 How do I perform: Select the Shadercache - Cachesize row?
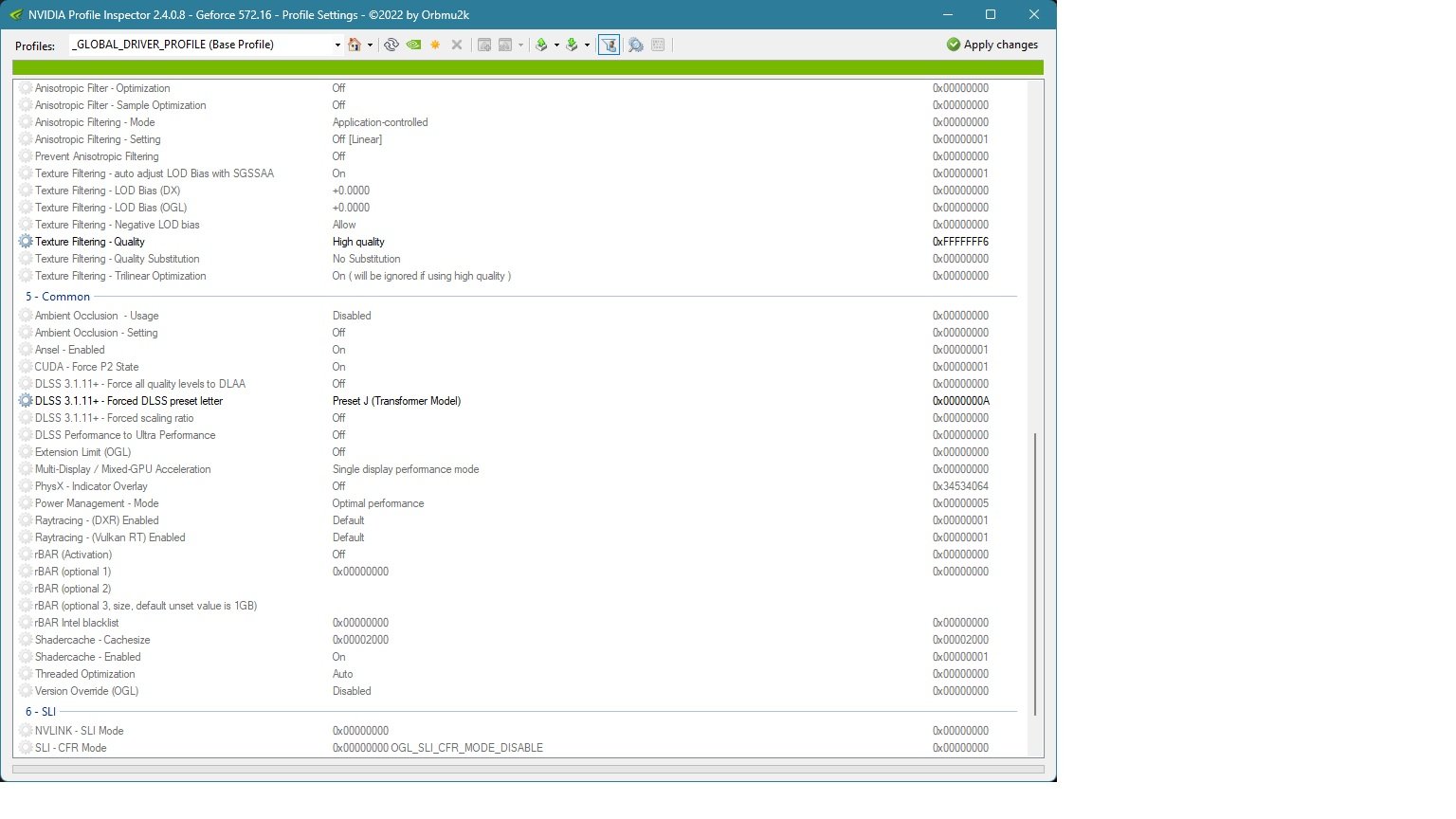point(519,640)
